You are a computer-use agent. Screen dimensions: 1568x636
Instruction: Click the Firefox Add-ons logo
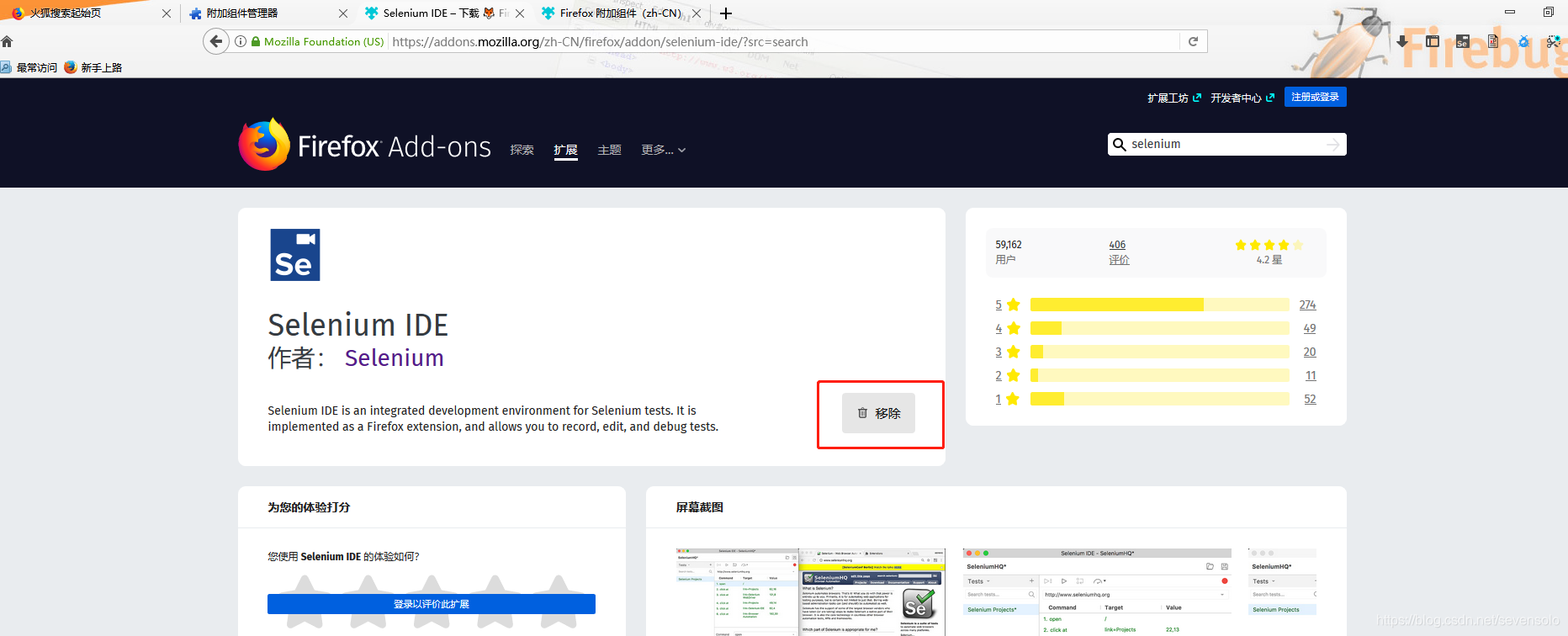[x=364, y=146]
